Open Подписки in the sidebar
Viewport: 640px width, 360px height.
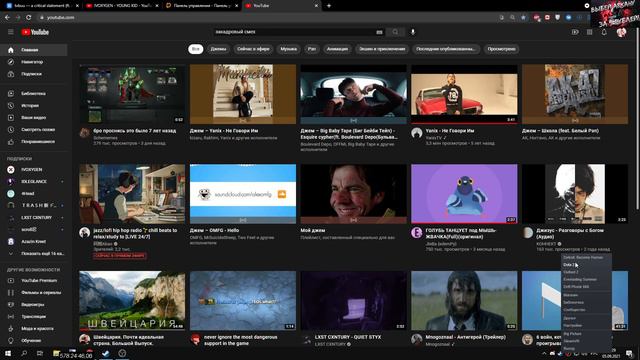pyautogui.click(x=34, y=74)
